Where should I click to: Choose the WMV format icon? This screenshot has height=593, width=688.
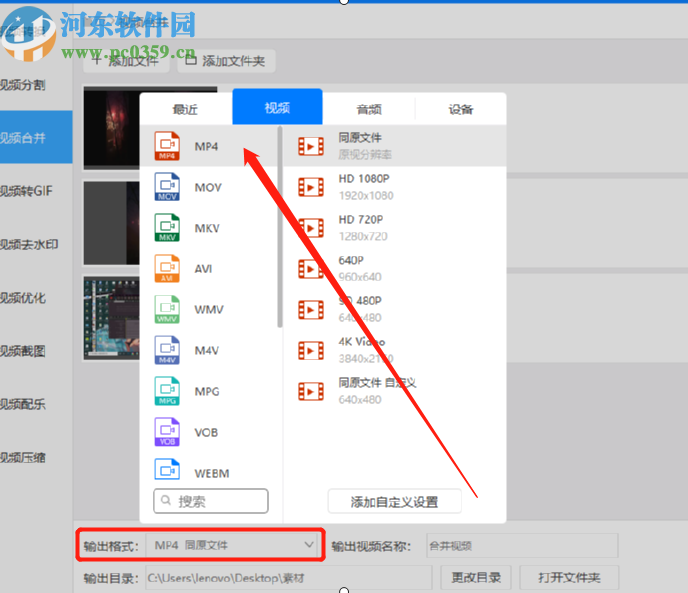coord(167,309)
